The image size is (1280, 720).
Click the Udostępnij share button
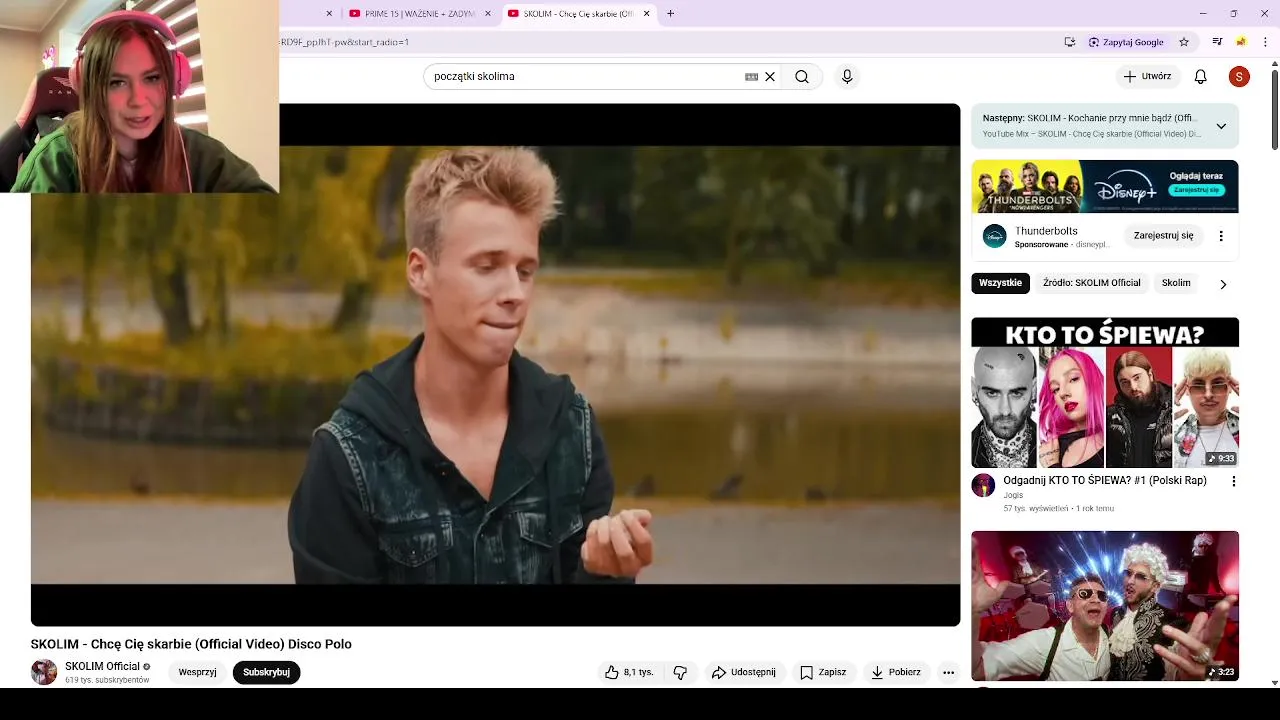coord(743,672)
